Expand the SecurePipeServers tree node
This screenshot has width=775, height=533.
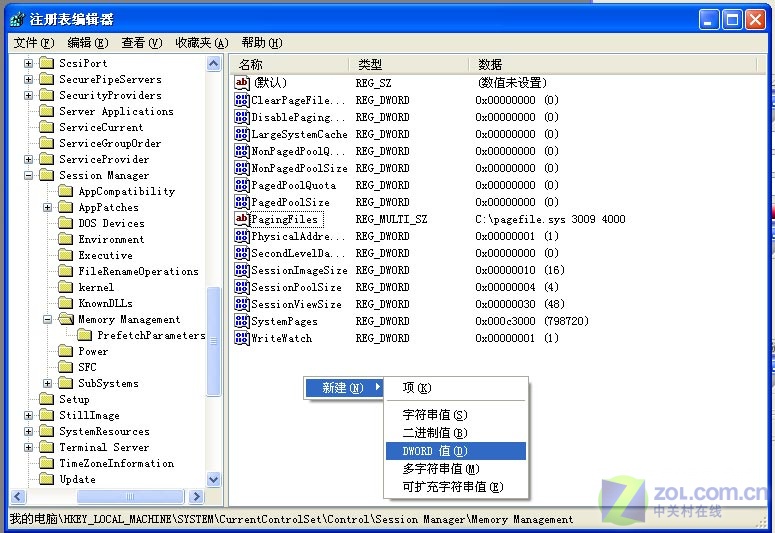pos(29,79)
